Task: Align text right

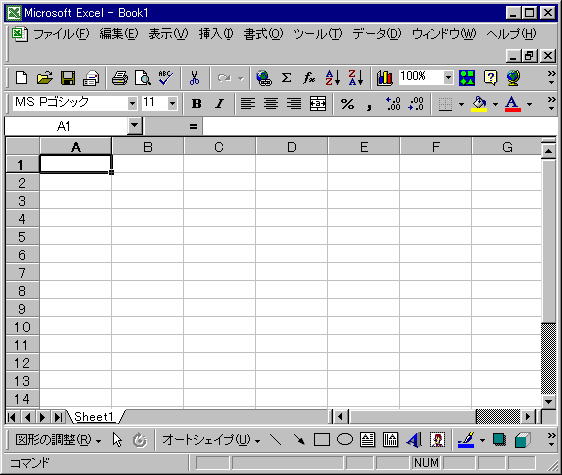Action: click(x=294, y=104)
